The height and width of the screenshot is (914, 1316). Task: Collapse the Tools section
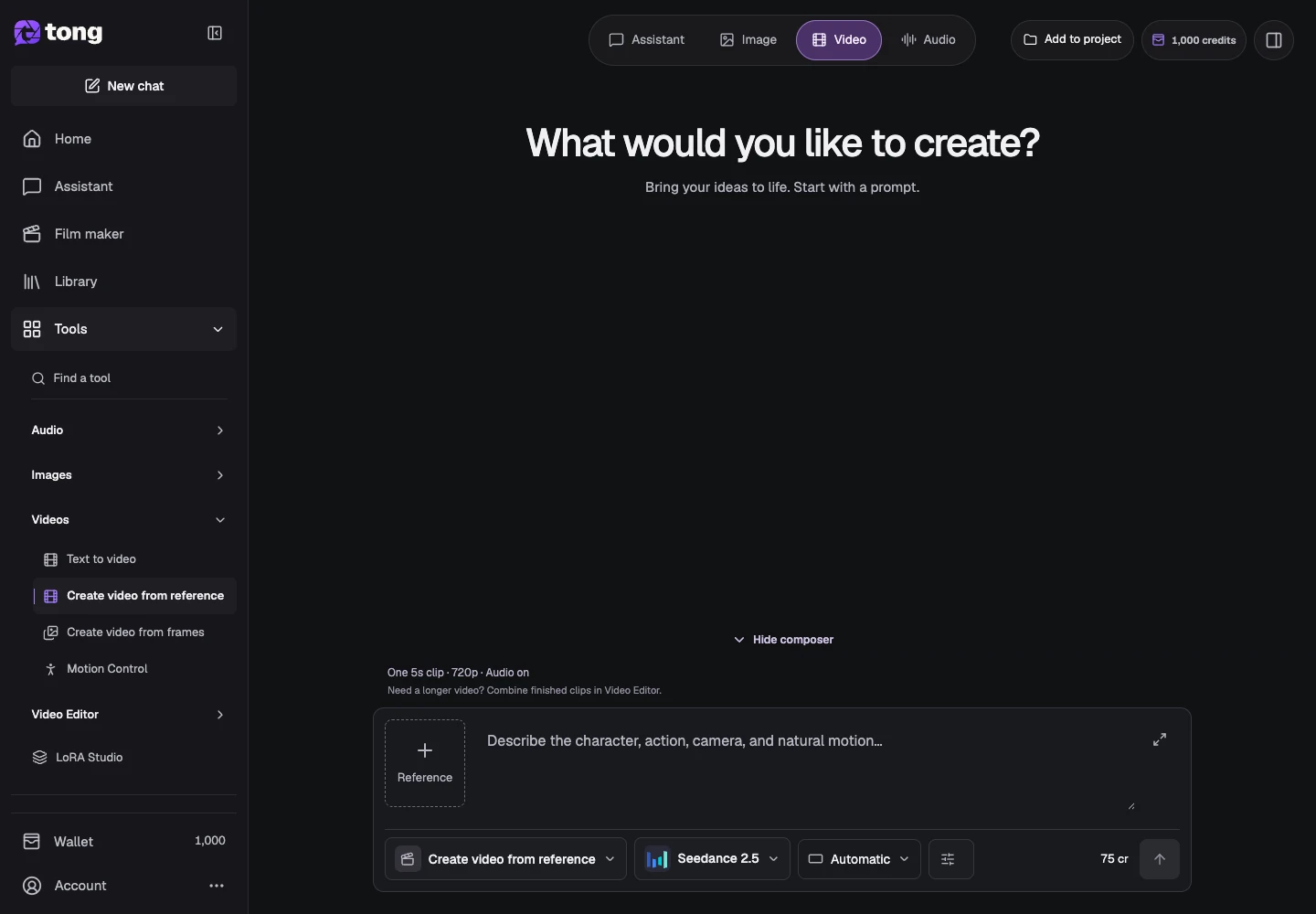(x=123, y=329)
